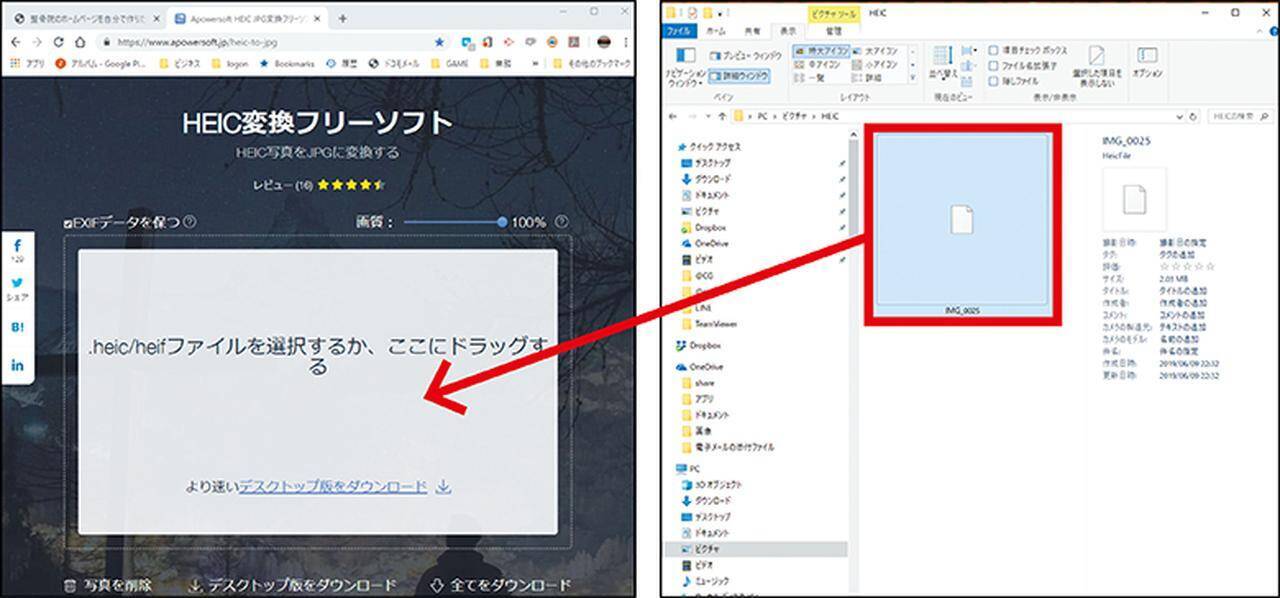This screenshot has width=1280, height=598.
Task: Click the LinkedIn share icon
Action: click(17, 365)
